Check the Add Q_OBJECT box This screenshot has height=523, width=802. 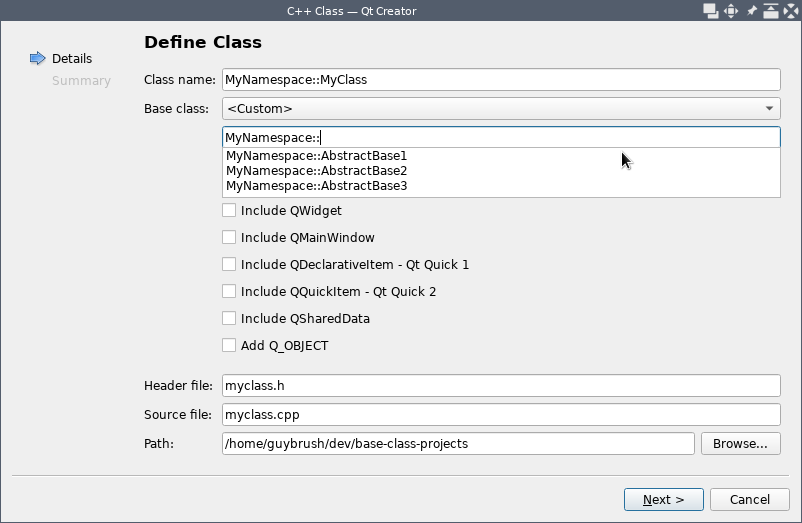point(229,346)
